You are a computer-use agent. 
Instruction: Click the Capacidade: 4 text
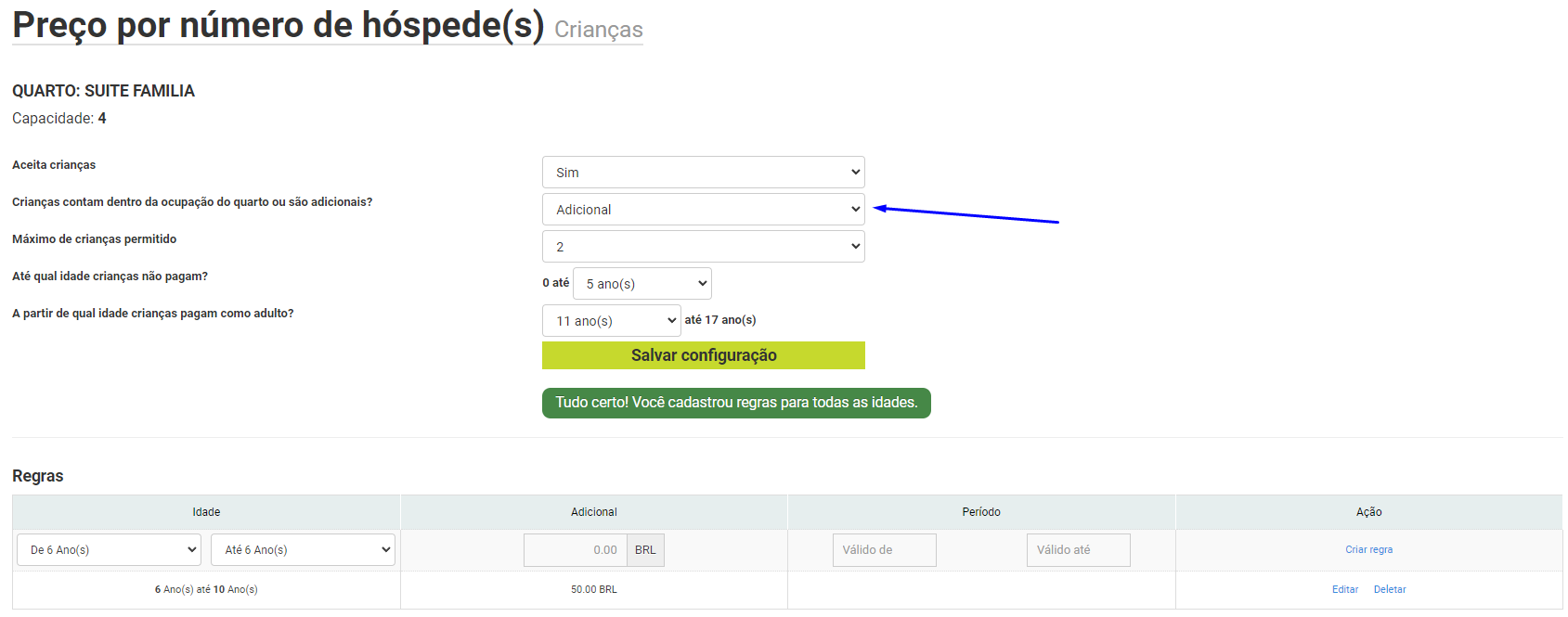click(x=59, y=119)
